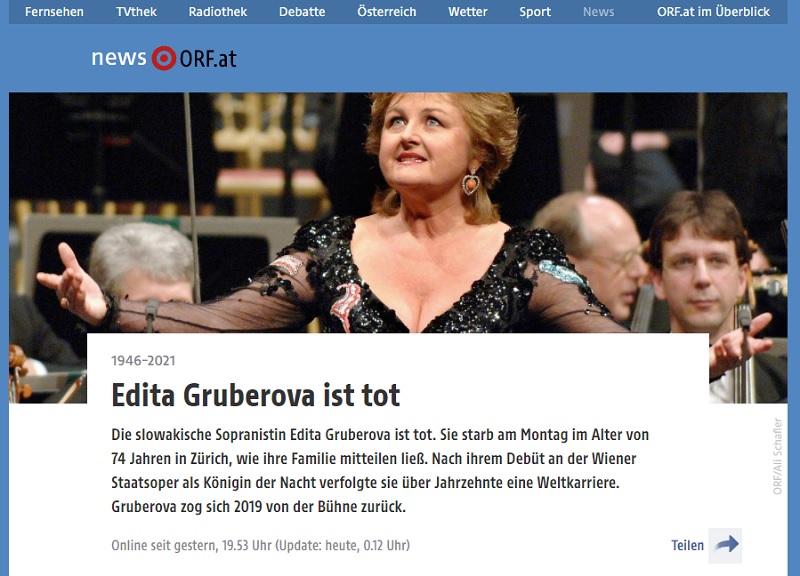Open the TVthek navigation item

click(136, 11)
